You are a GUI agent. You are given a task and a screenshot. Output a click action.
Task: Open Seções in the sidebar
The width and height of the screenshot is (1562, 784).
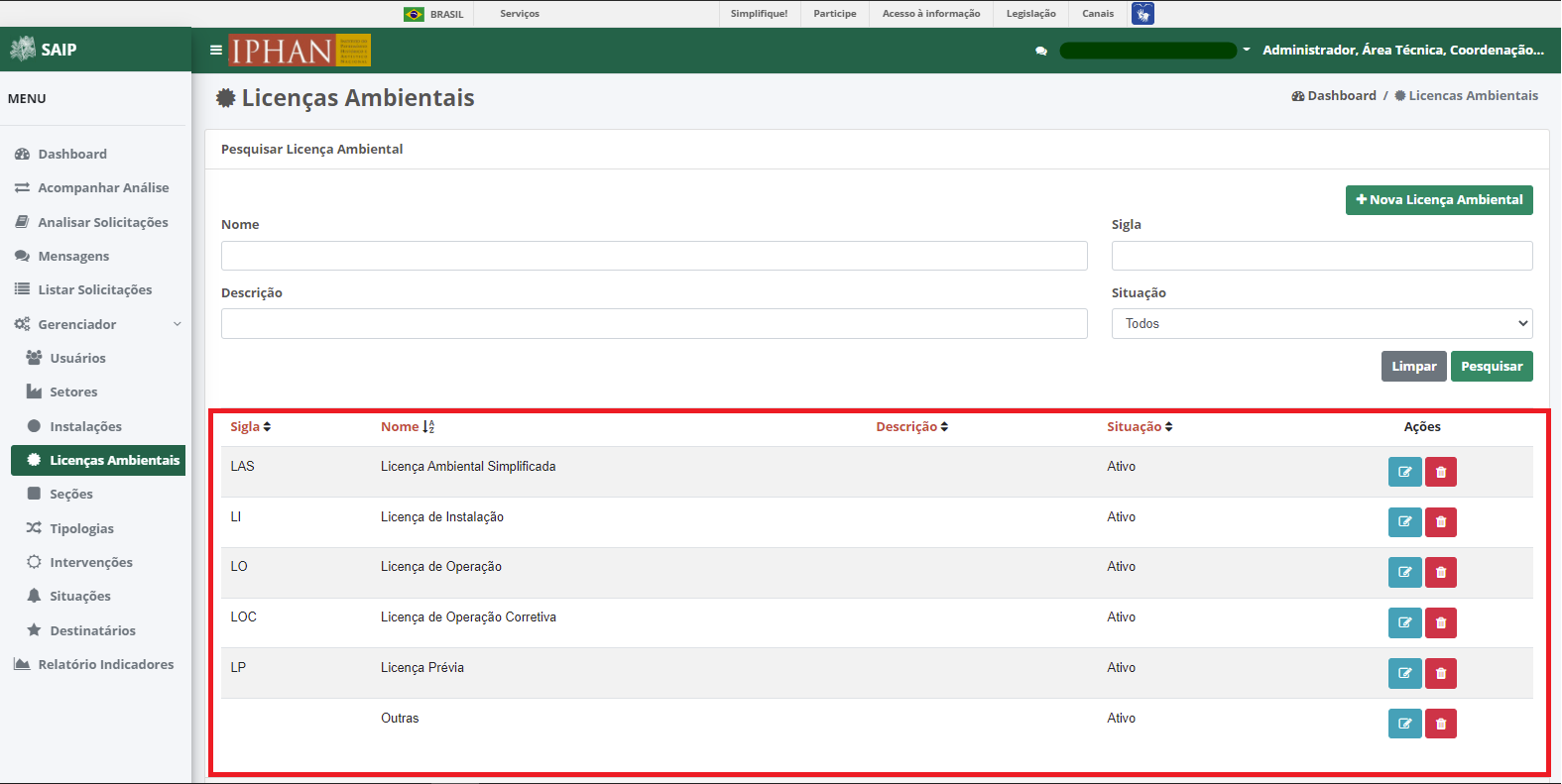pos(71,494)
